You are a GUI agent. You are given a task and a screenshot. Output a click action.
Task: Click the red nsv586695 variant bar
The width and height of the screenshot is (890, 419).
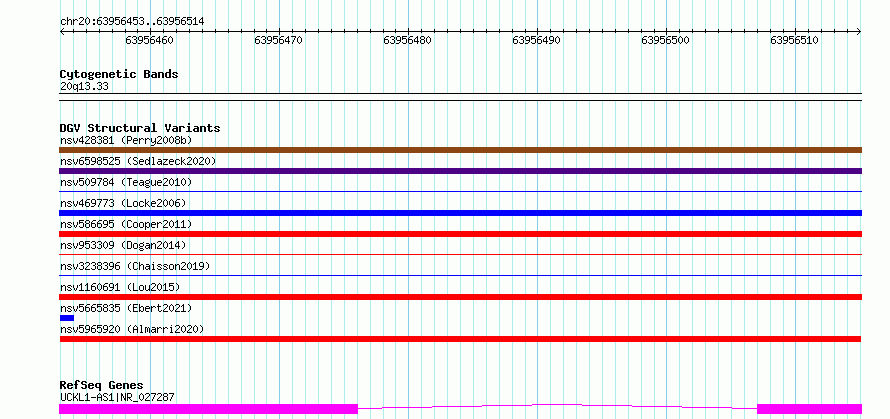point(460,234)
